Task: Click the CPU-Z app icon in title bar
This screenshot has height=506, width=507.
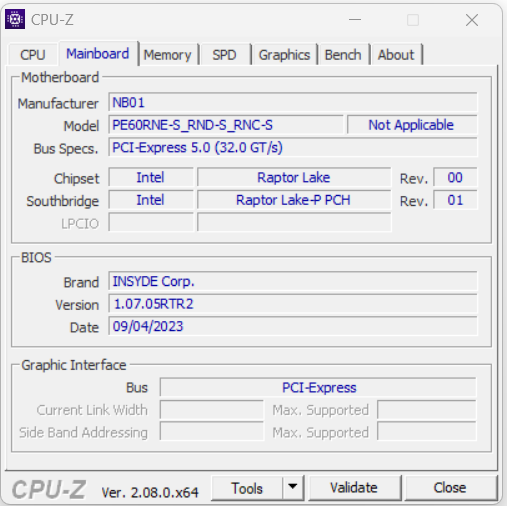Action: [x=15, y=19]
